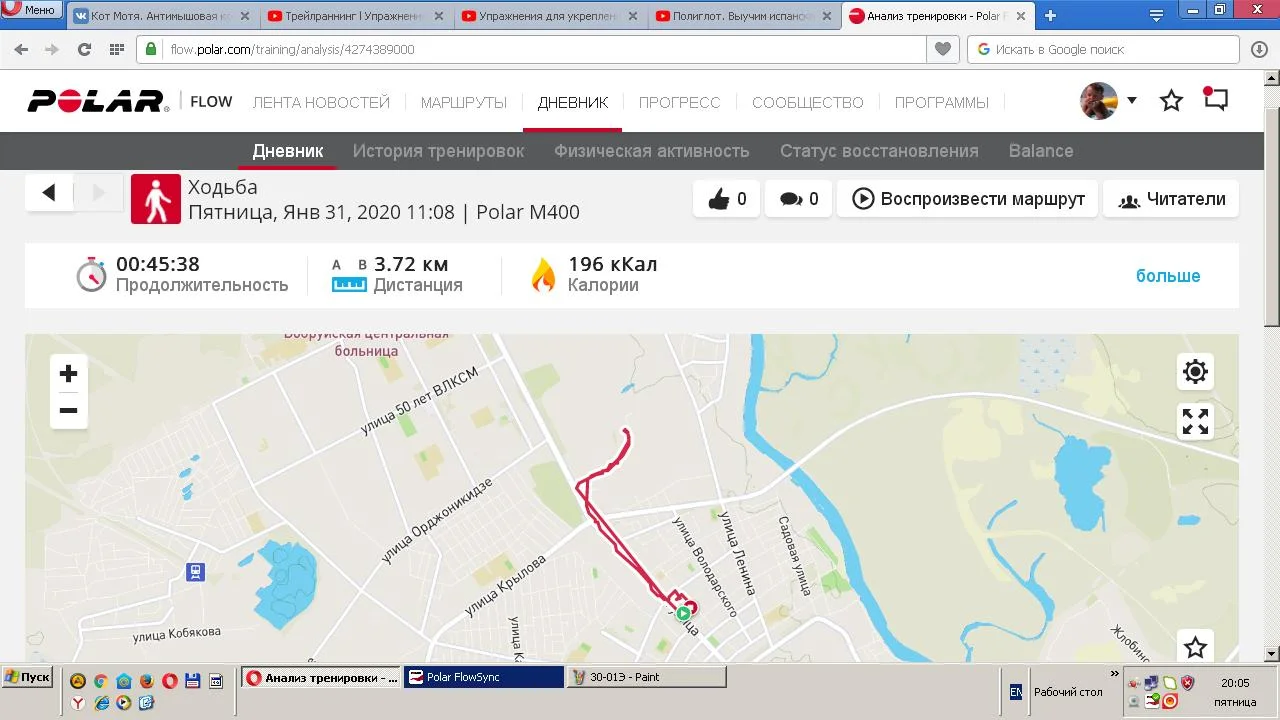This screenshot has height=720, width=1280.
Task: Open map settings gear icon
Action: tap(1195, 372)
